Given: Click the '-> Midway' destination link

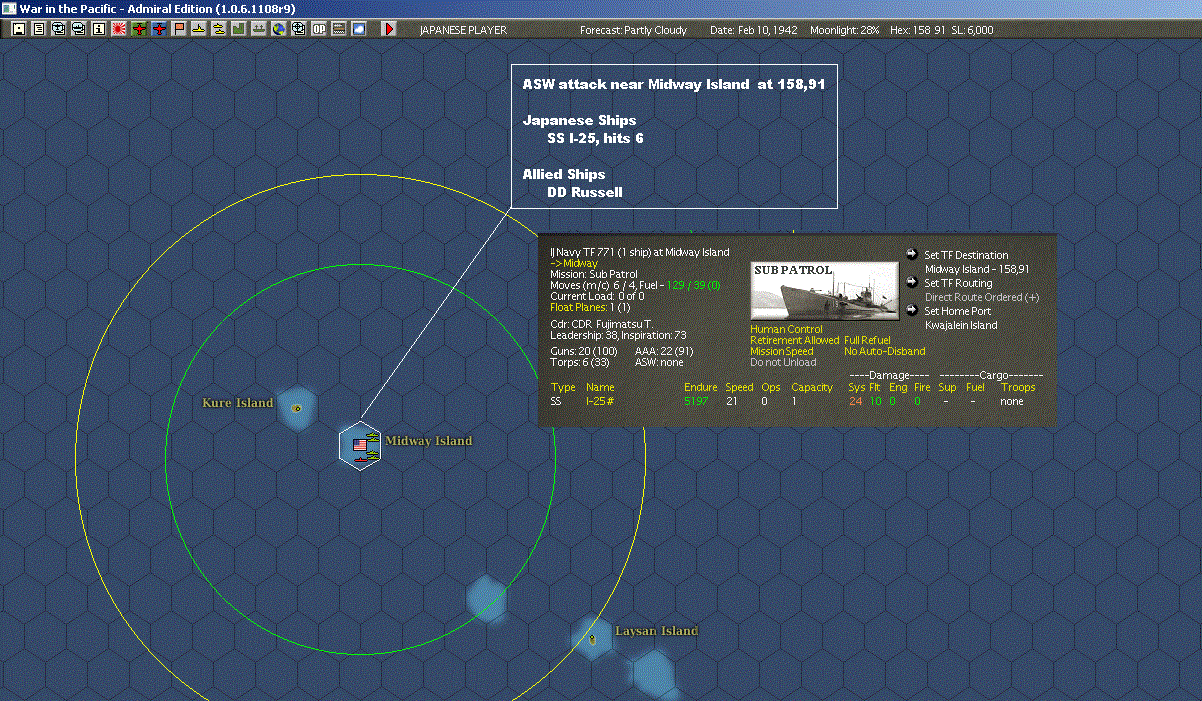Looking at the screenshot, I should click(574, 263).
